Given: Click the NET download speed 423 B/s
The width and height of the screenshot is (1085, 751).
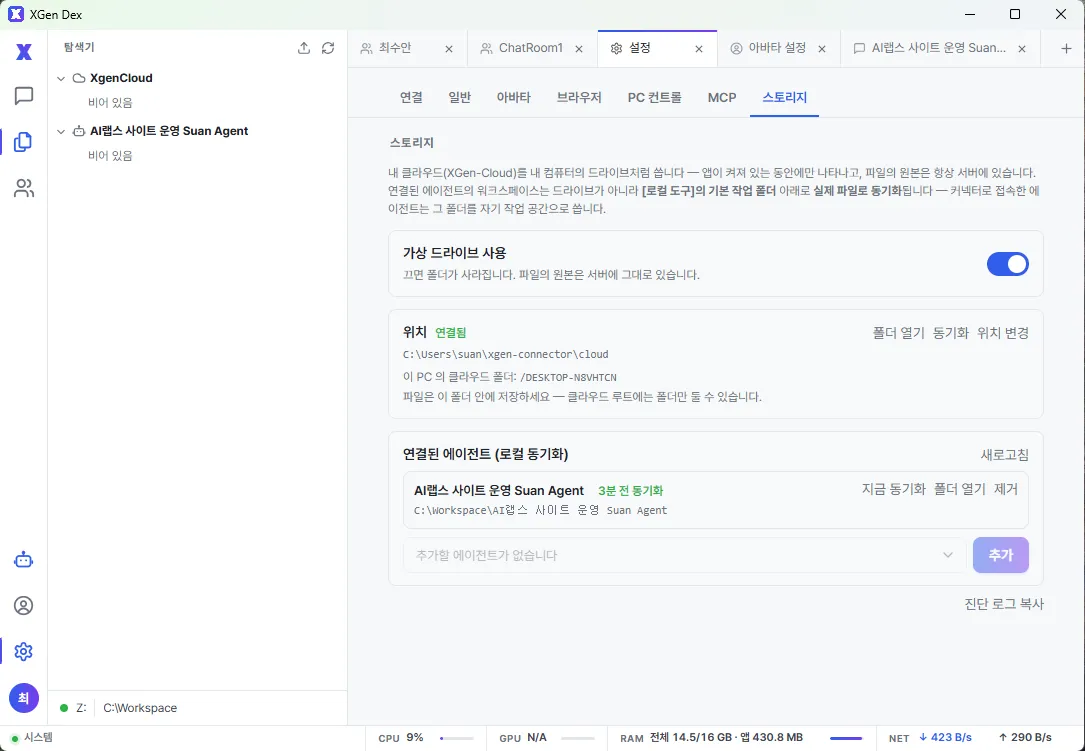Looking at the screenshot, I should [945, 738].
